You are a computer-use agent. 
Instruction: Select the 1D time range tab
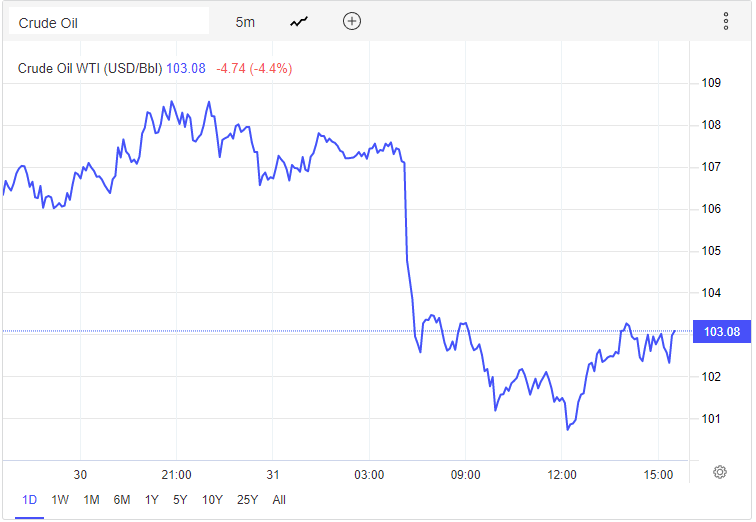(29, 499)
